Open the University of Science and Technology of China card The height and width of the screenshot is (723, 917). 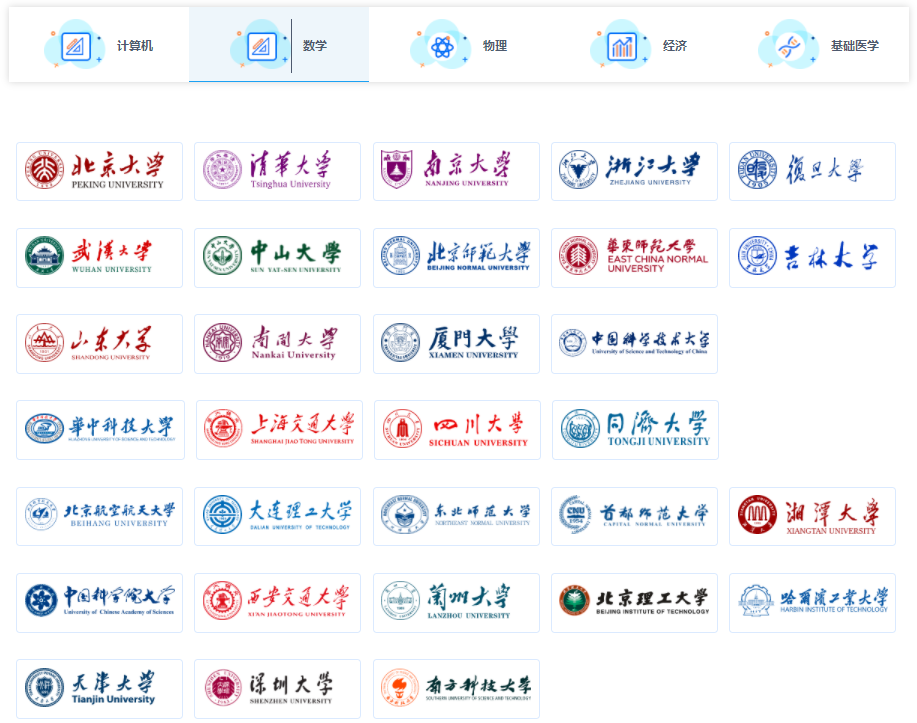634,344
